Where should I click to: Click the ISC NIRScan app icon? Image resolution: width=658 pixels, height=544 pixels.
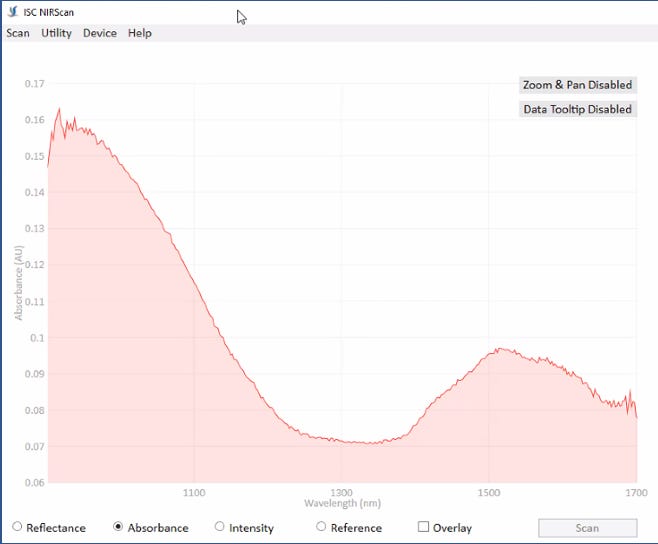(x=13, y=12)
